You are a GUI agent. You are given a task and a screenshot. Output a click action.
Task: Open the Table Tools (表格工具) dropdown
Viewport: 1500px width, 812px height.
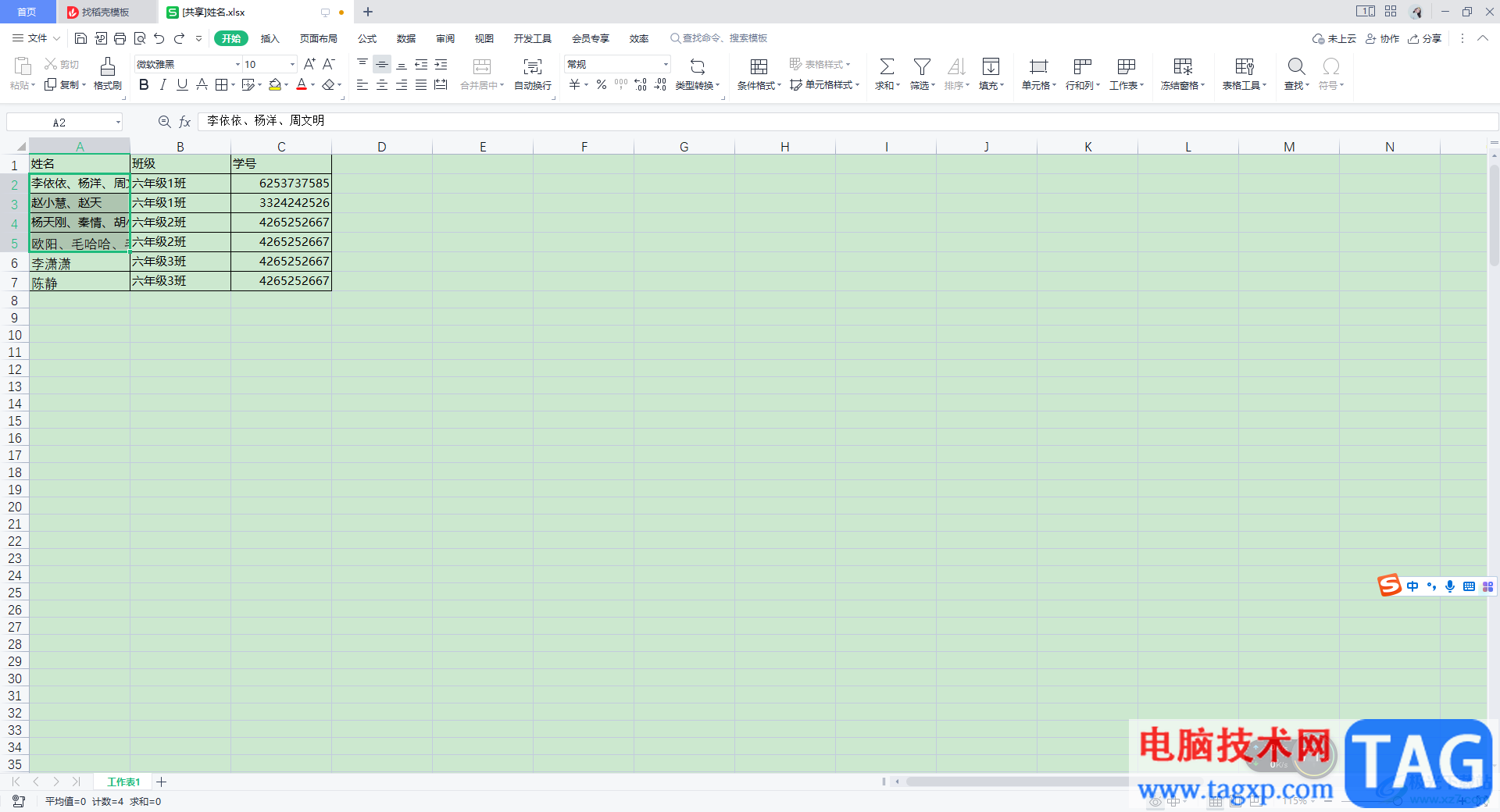pyautogui.click(x=1245, y=74)
